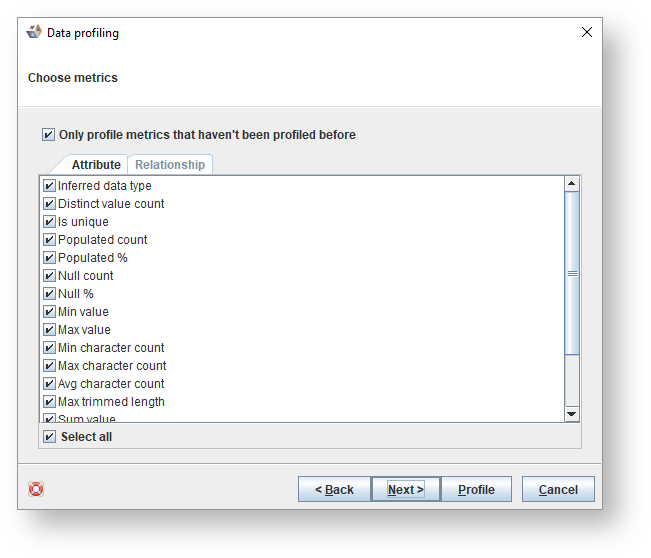Go back with the Back button
Viewport: 651px width, 558px height.
334,489
